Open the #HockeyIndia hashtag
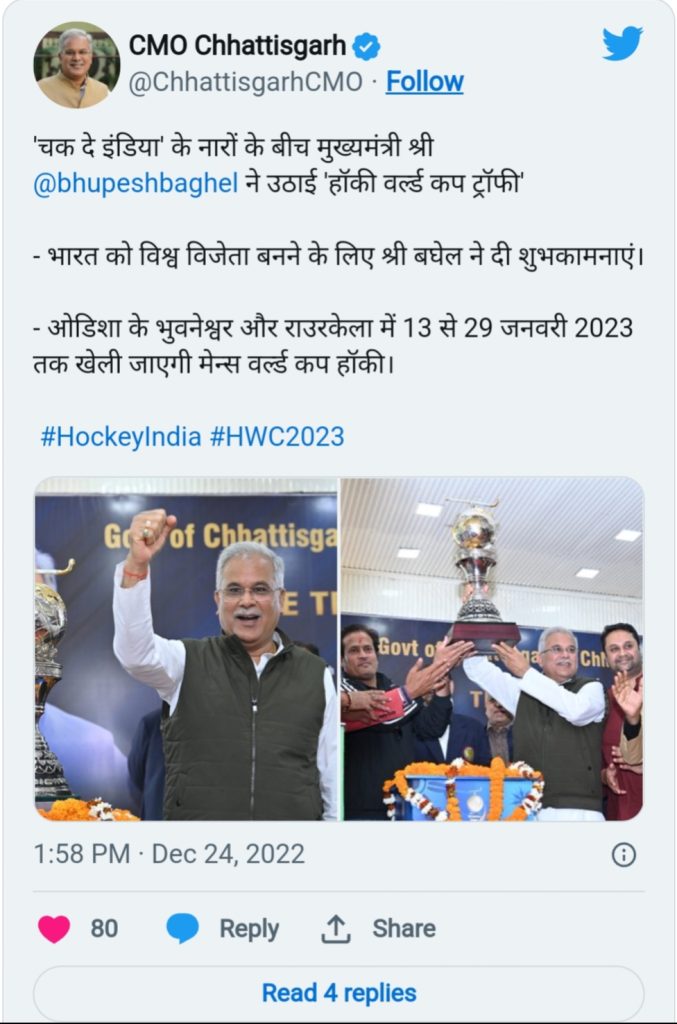 click(x=121, y=436)
